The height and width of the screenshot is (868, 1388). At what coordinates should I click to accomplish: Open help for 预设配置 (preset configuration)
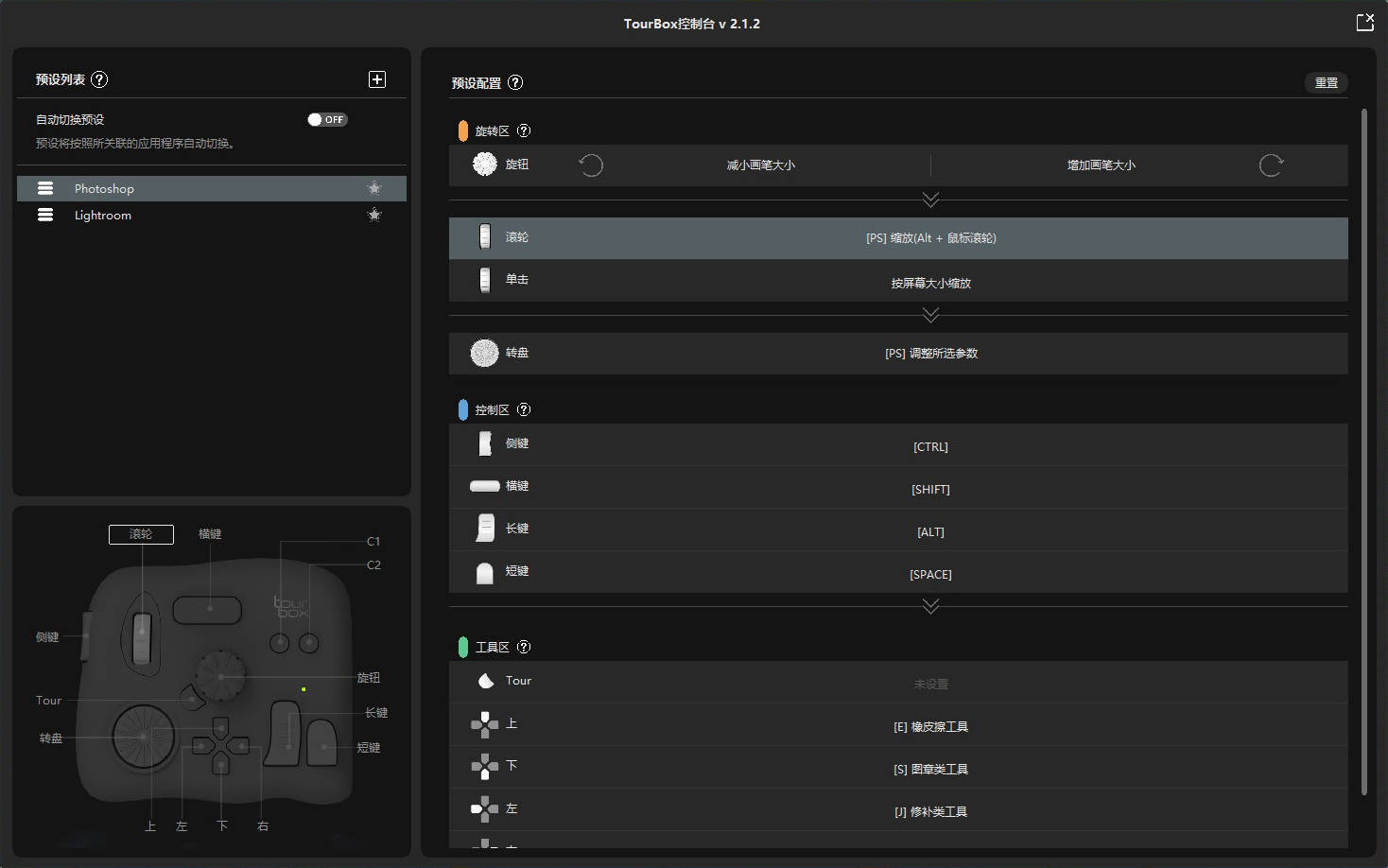(x=515, y=82)
